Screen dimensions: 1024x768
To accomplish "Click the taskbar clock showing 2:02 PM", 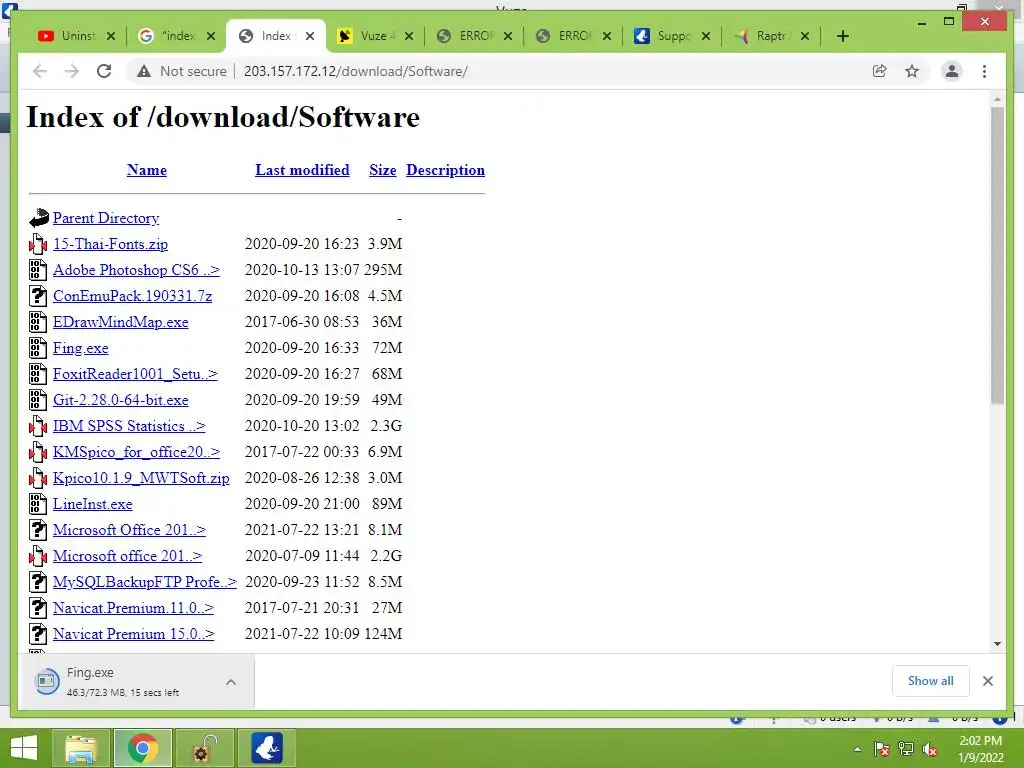I will 980,749.
